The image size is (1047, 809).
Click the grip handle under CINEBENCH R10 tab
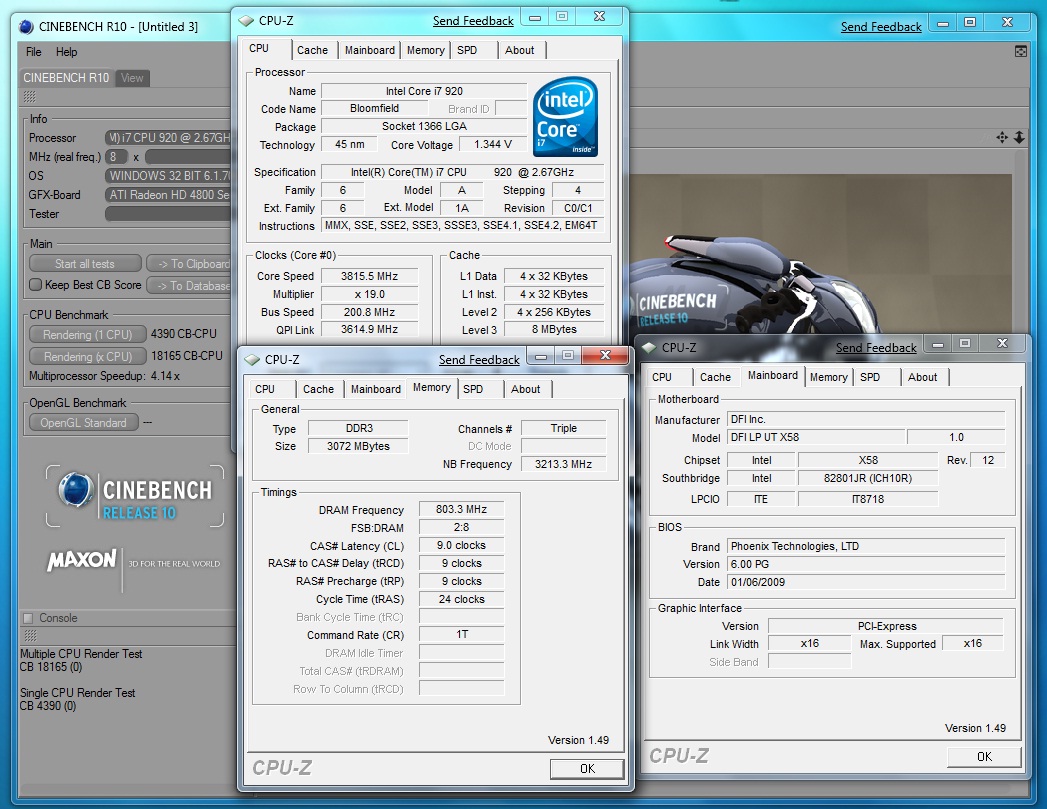(30, 97)
